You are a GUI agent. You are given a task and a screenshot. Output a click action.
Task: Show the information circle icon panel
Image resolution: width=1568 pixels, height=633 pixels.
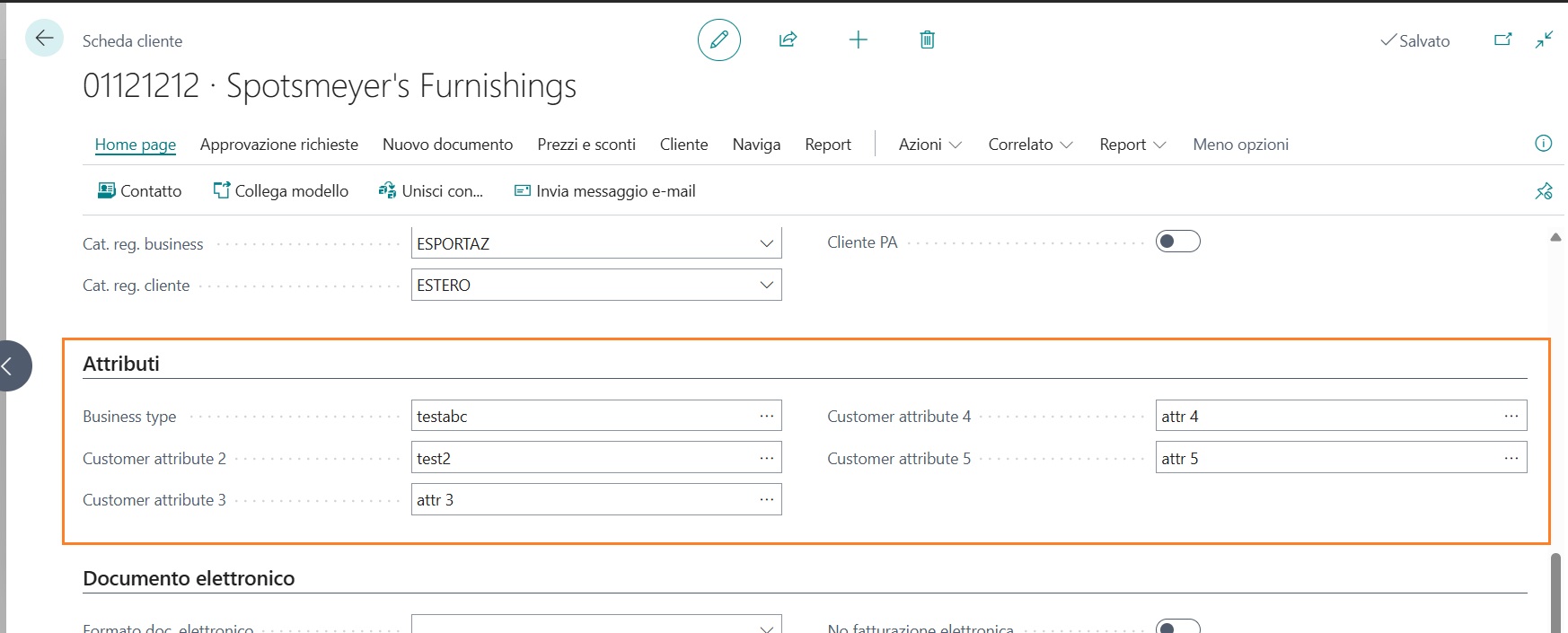(x=1544, y=143)
